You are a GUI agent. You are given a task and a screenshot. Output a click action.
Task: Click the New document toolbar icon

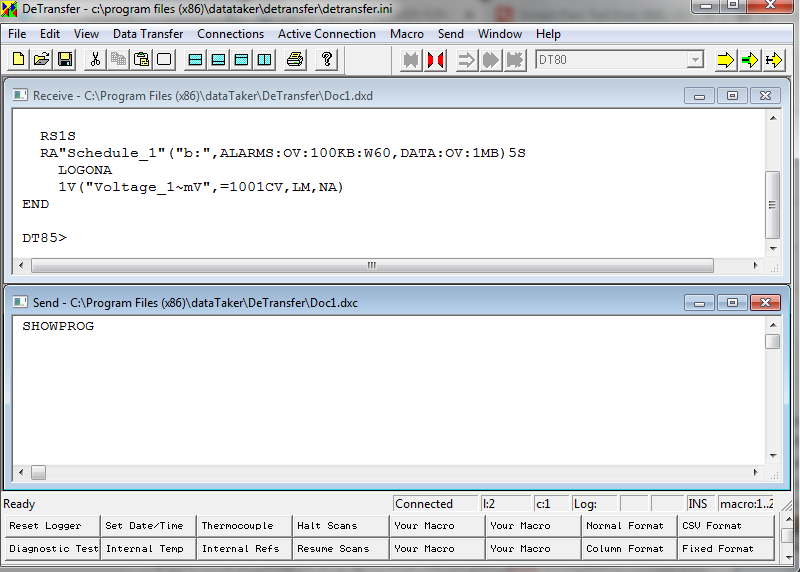pyautogui.click(x=19, y=60)
